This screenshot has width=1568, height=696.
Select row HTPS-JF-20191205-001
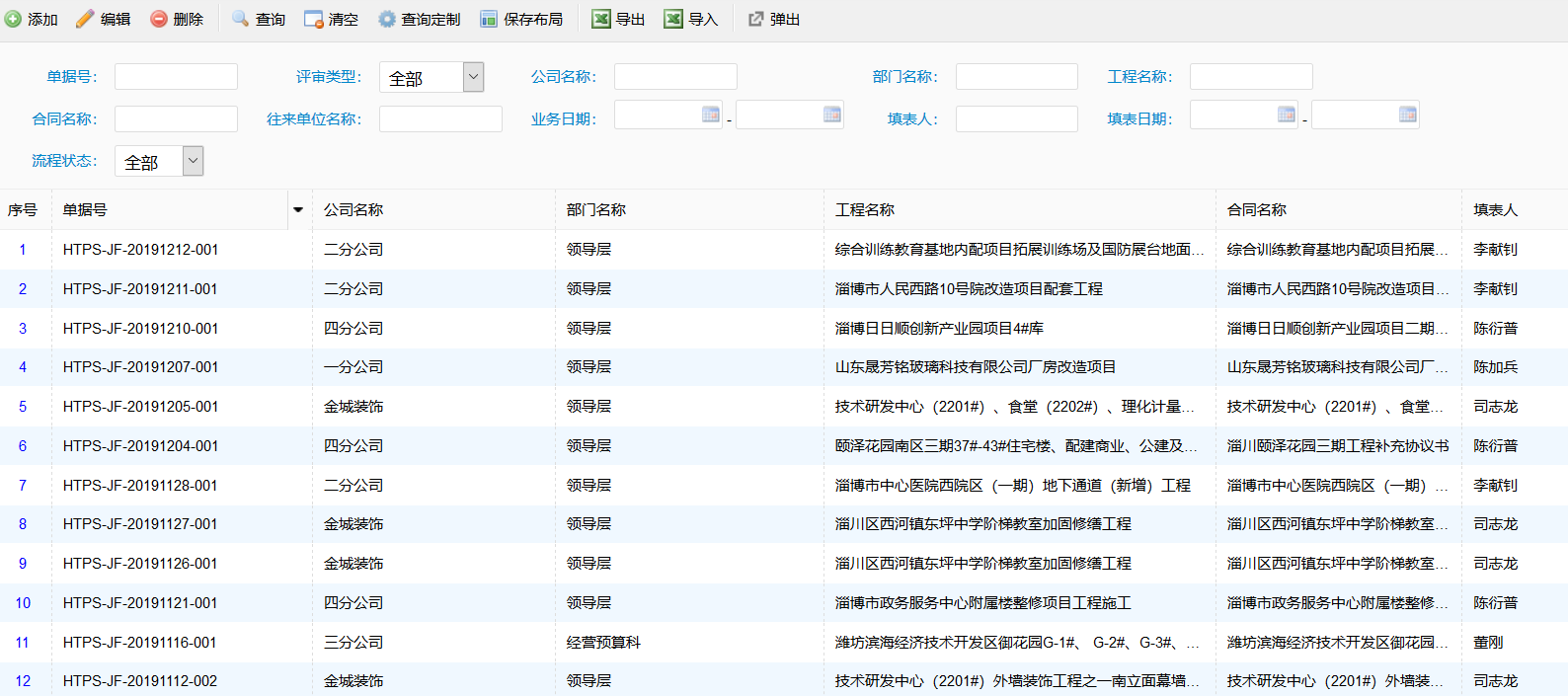[784, 407]
